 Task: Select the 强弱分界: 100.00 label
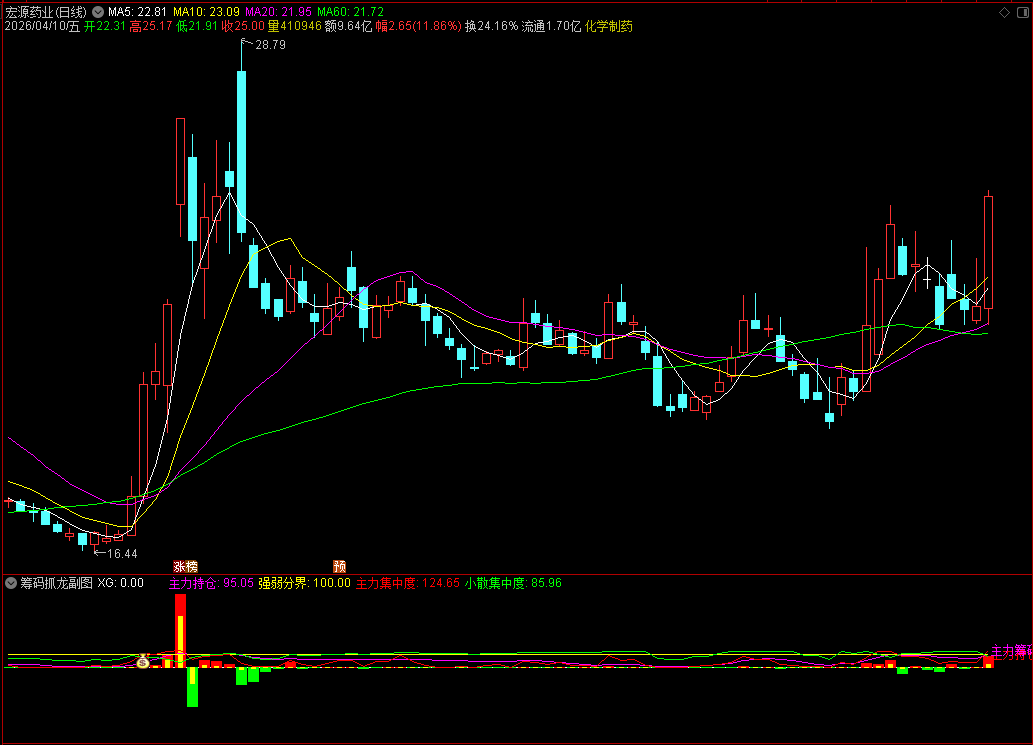point(304,583)
